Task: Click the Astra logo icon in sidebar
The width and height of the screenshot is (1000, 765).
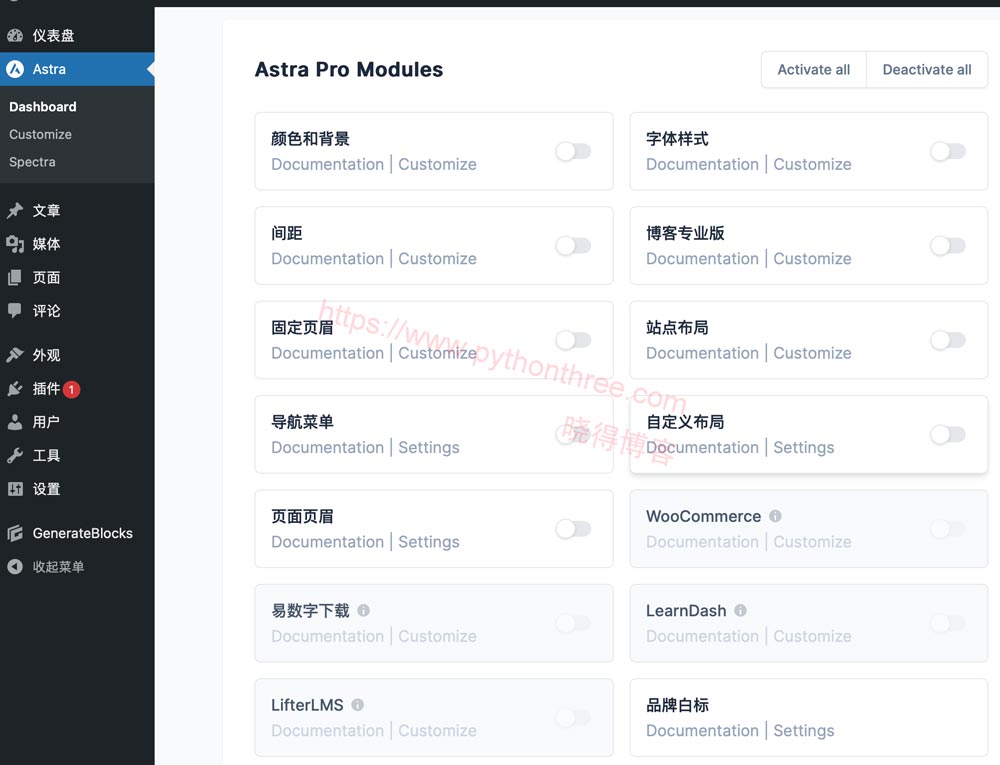Action: pos(15,69)
